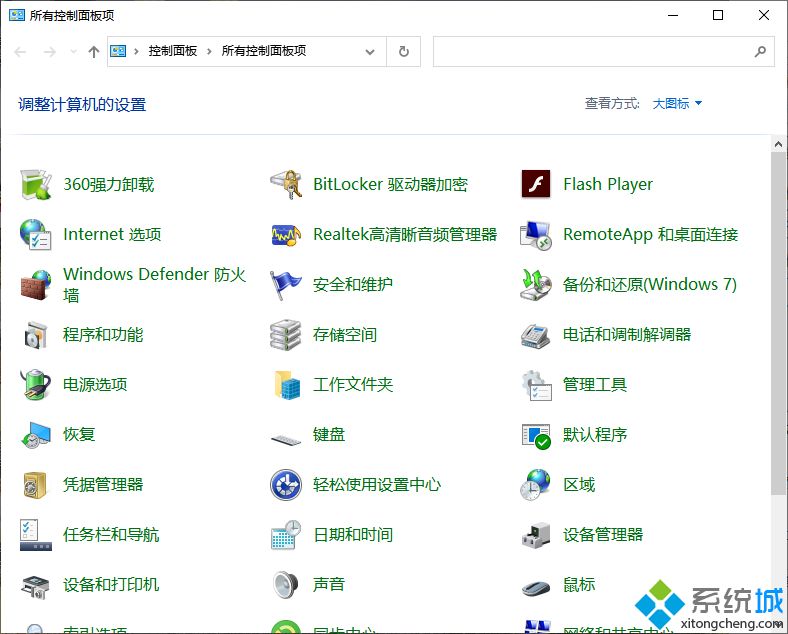Screen dimensions: 788x634
Task: Go forward with the right arrow
Action: click(49, 52)
